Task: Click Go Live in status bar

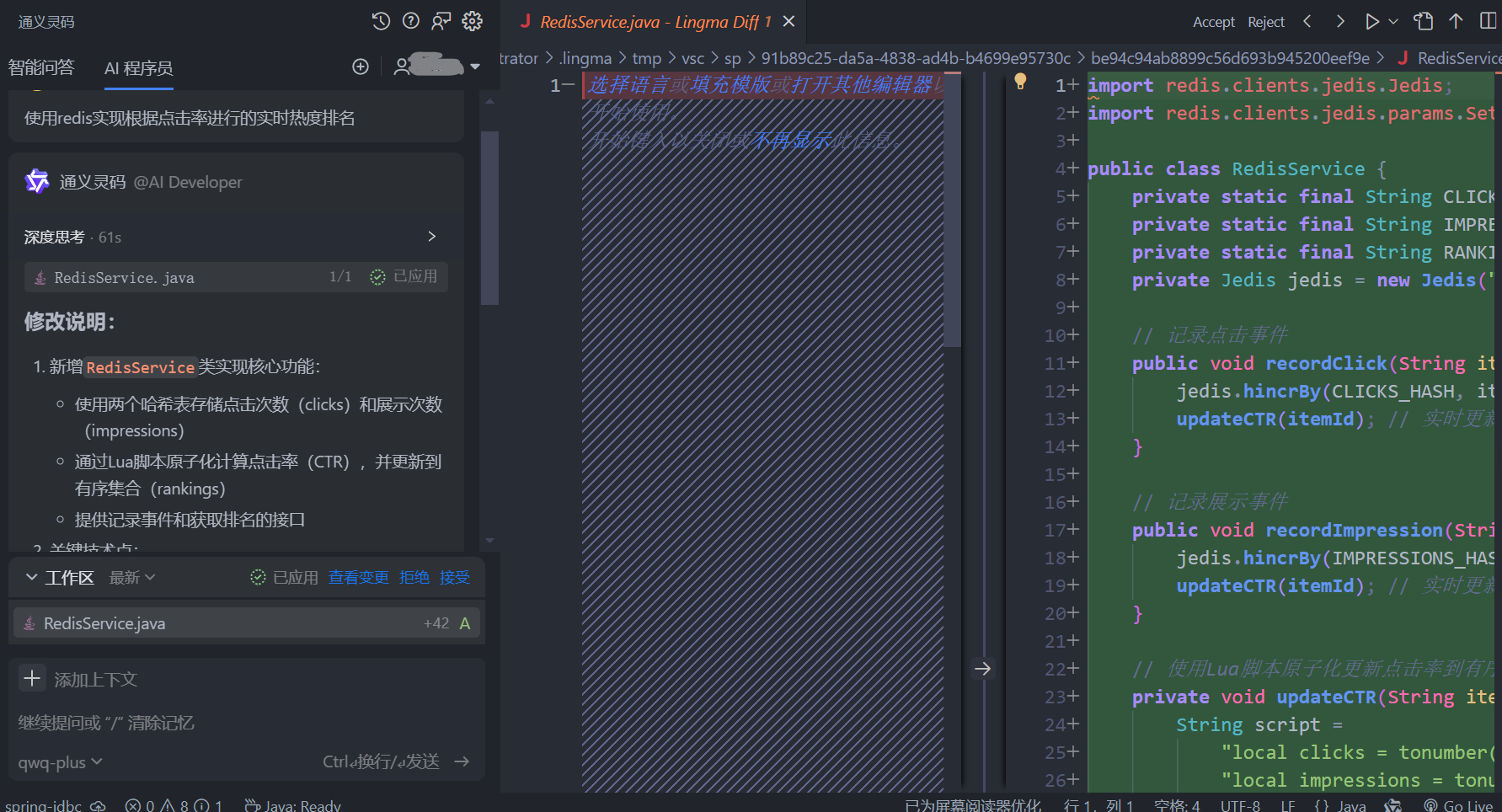Action: pos(1457,805)
